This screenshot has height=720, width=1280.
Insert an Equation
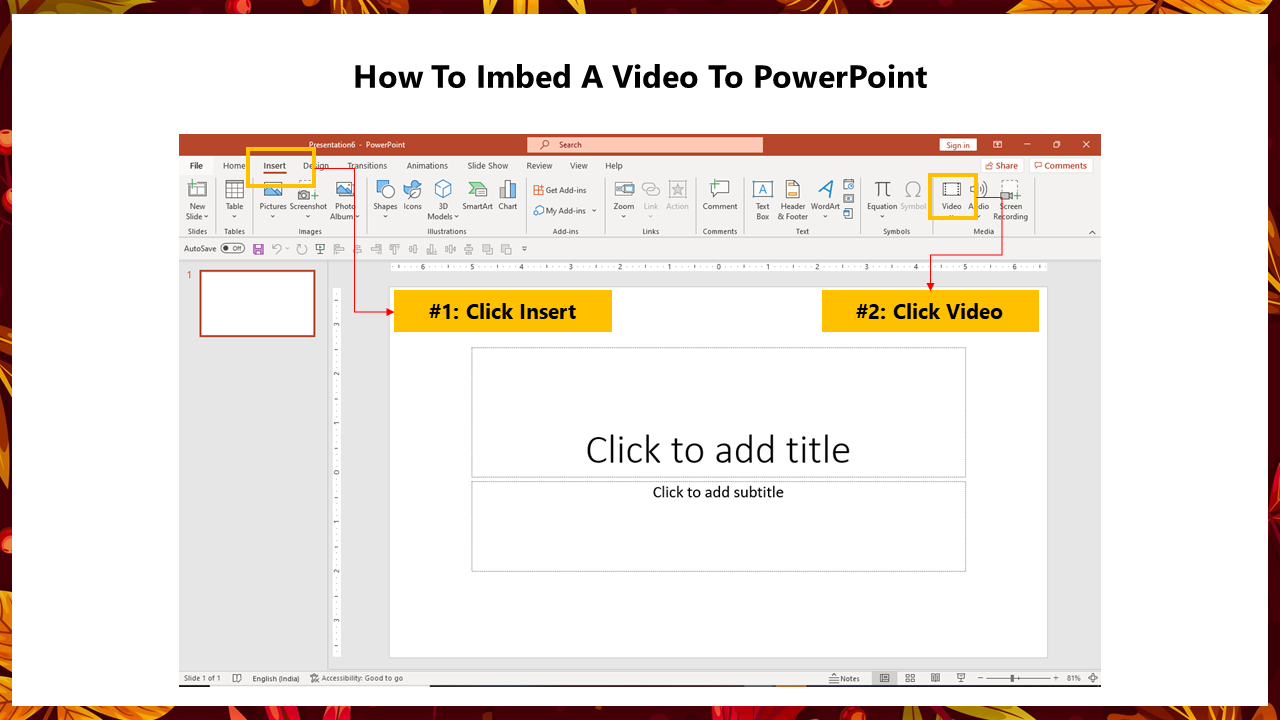tap(882, 200)
